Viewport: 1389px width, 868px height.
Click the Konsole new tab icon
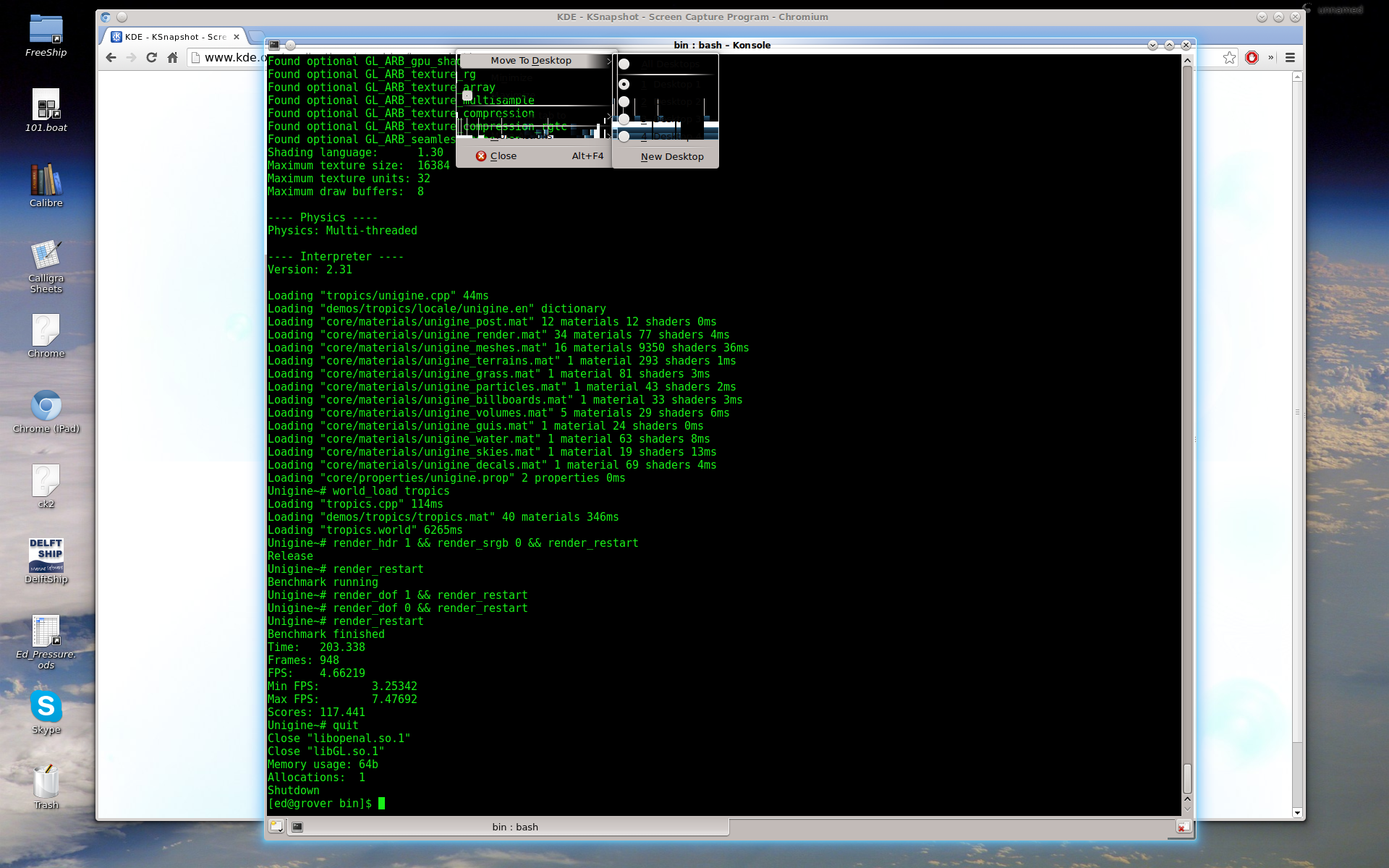point(276,826)
